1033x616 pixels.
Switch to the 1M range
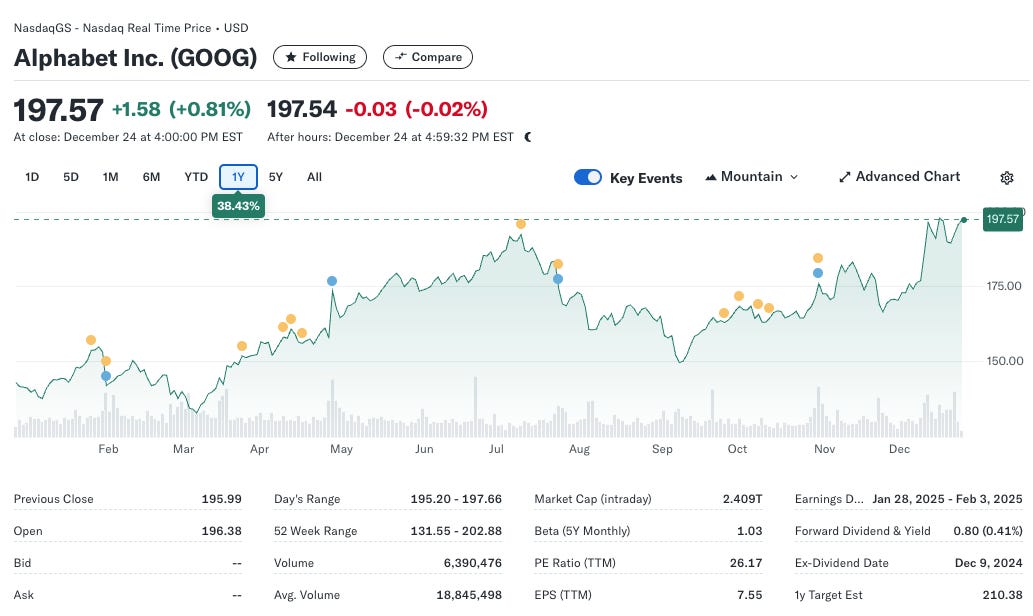pyautogui.click(x=110, y=177)
